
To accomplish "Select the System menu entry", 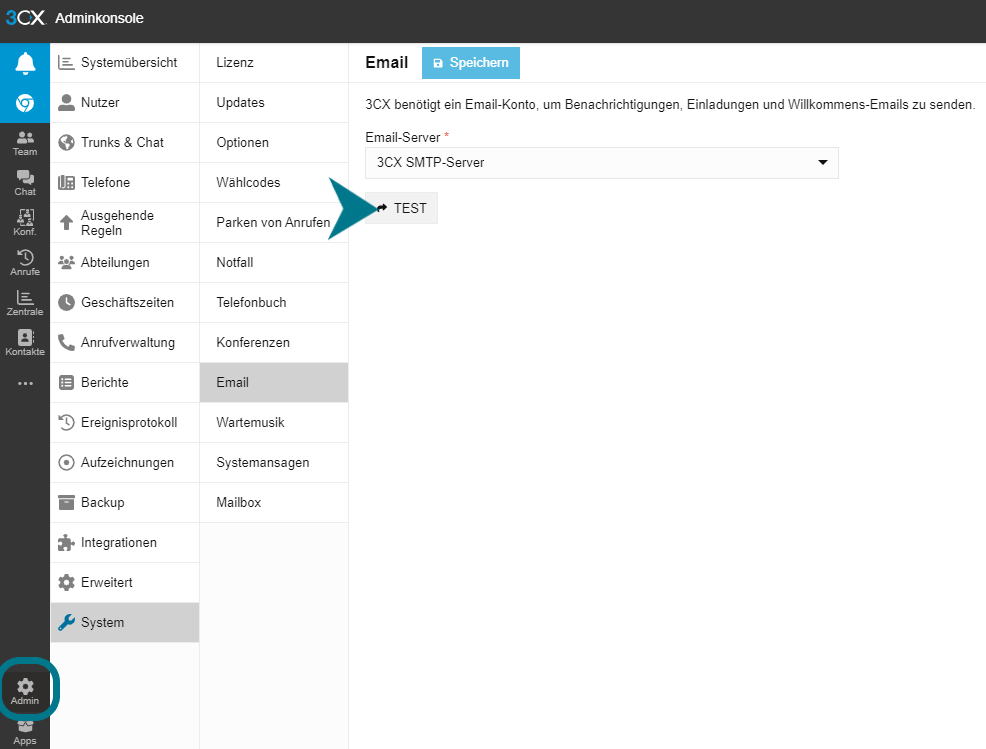I will click(x=125, y=623).
